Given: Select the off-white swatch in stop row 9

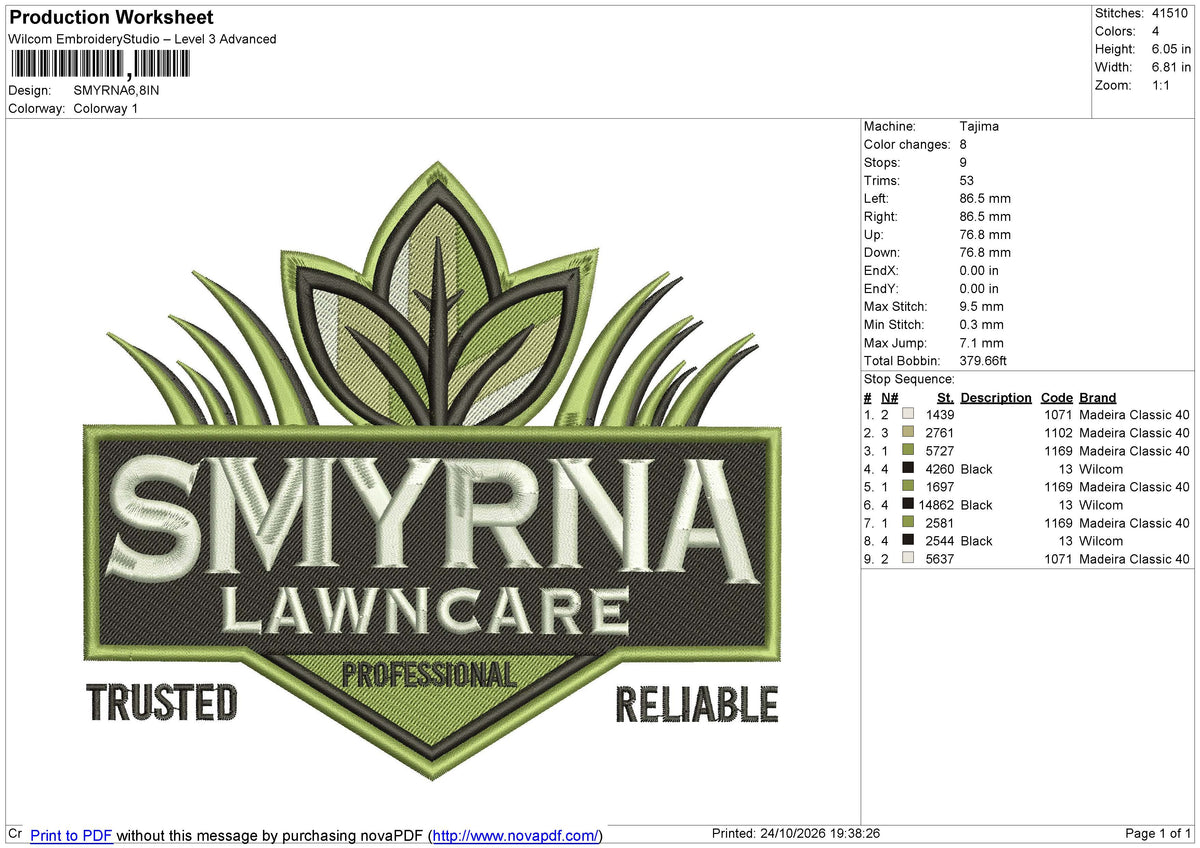Looking at the screenshot, I should pos(908,557).
